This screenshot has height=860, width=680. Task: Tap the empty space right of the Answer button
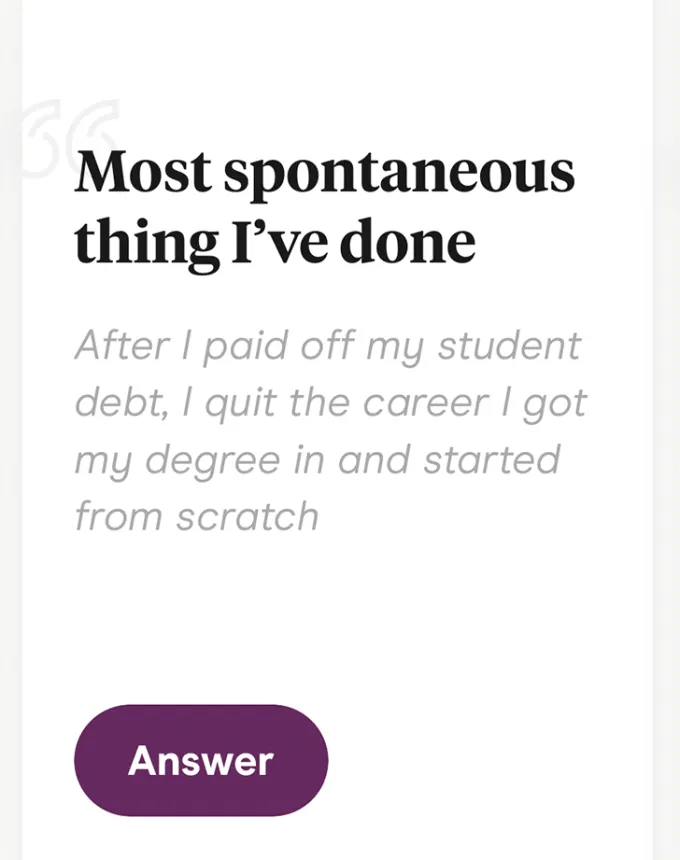pos(480,760)
